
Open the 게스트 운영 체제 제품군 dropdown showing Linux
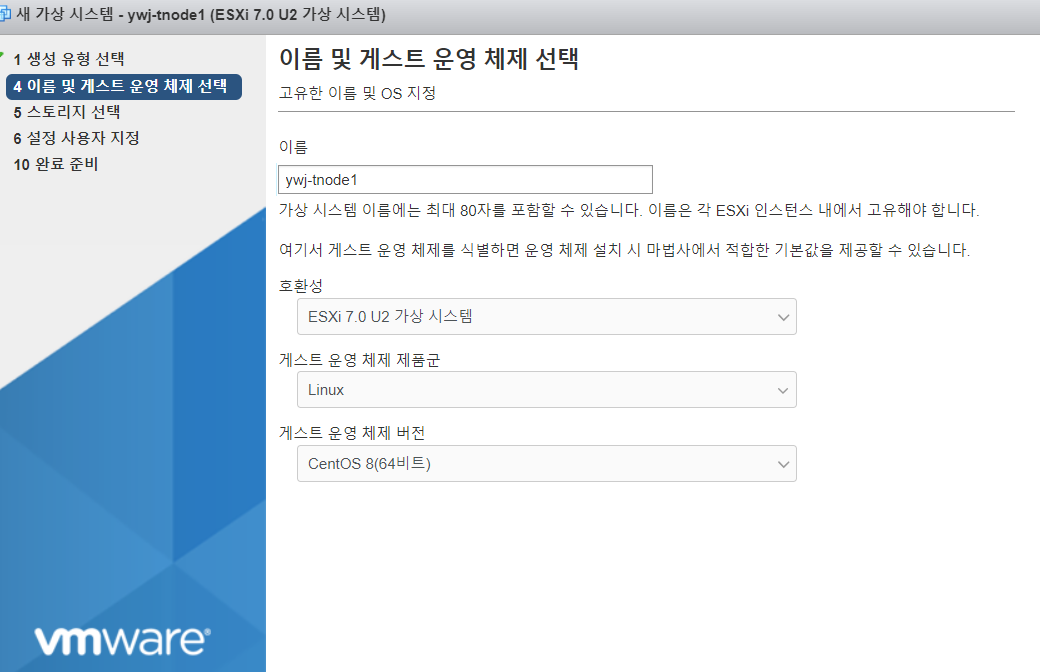pos(547,390)
